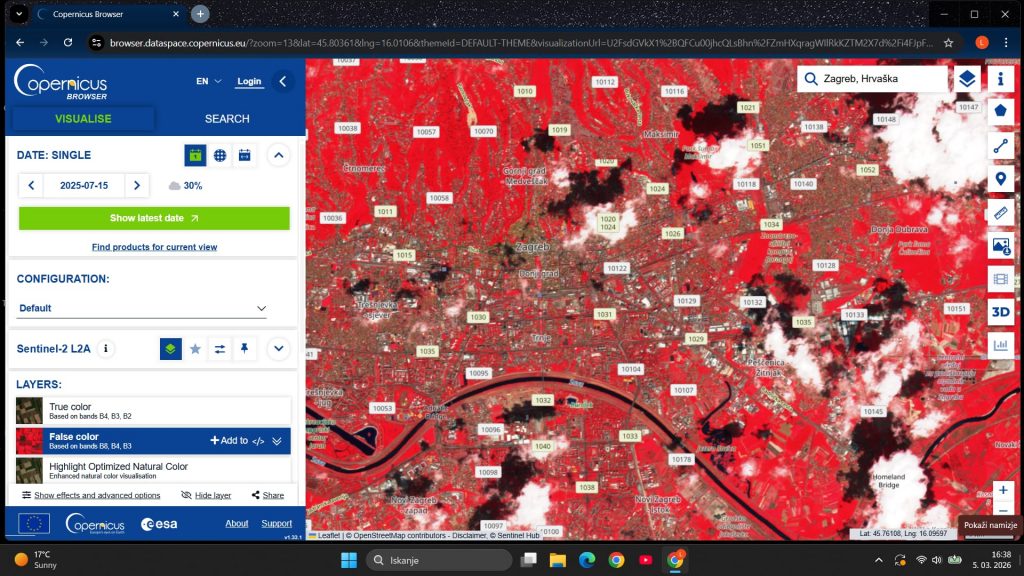Image resolution: width=1024 pixels, height=576 pixels.
Task: Open Find products for current view link
Action: pyautogui.click(x=154, y=247)
